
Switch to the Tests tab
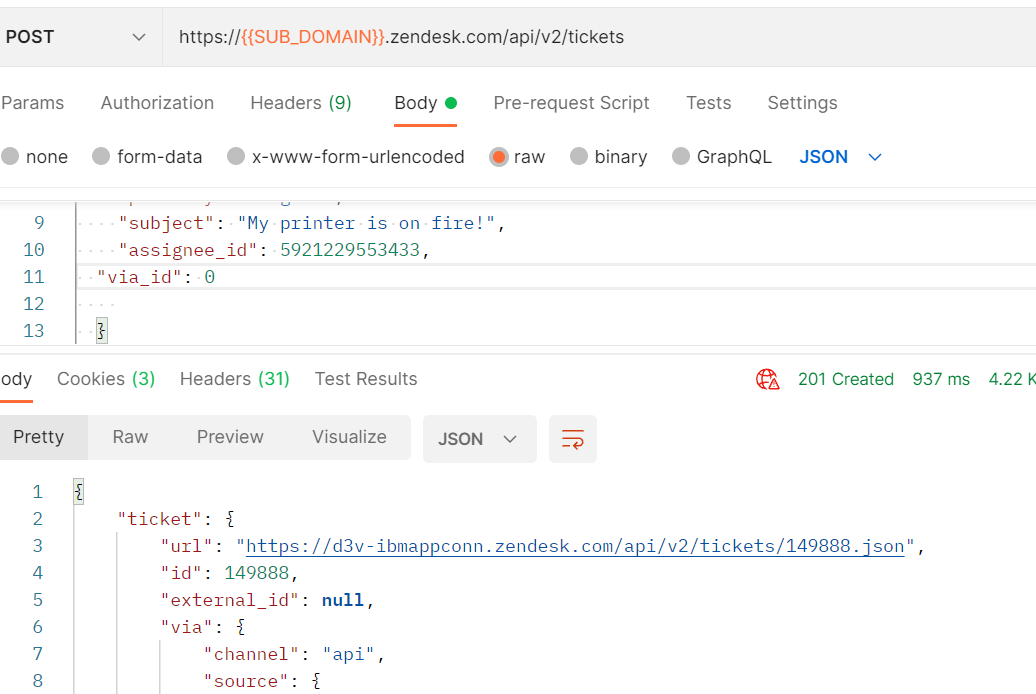coord(708,103)
